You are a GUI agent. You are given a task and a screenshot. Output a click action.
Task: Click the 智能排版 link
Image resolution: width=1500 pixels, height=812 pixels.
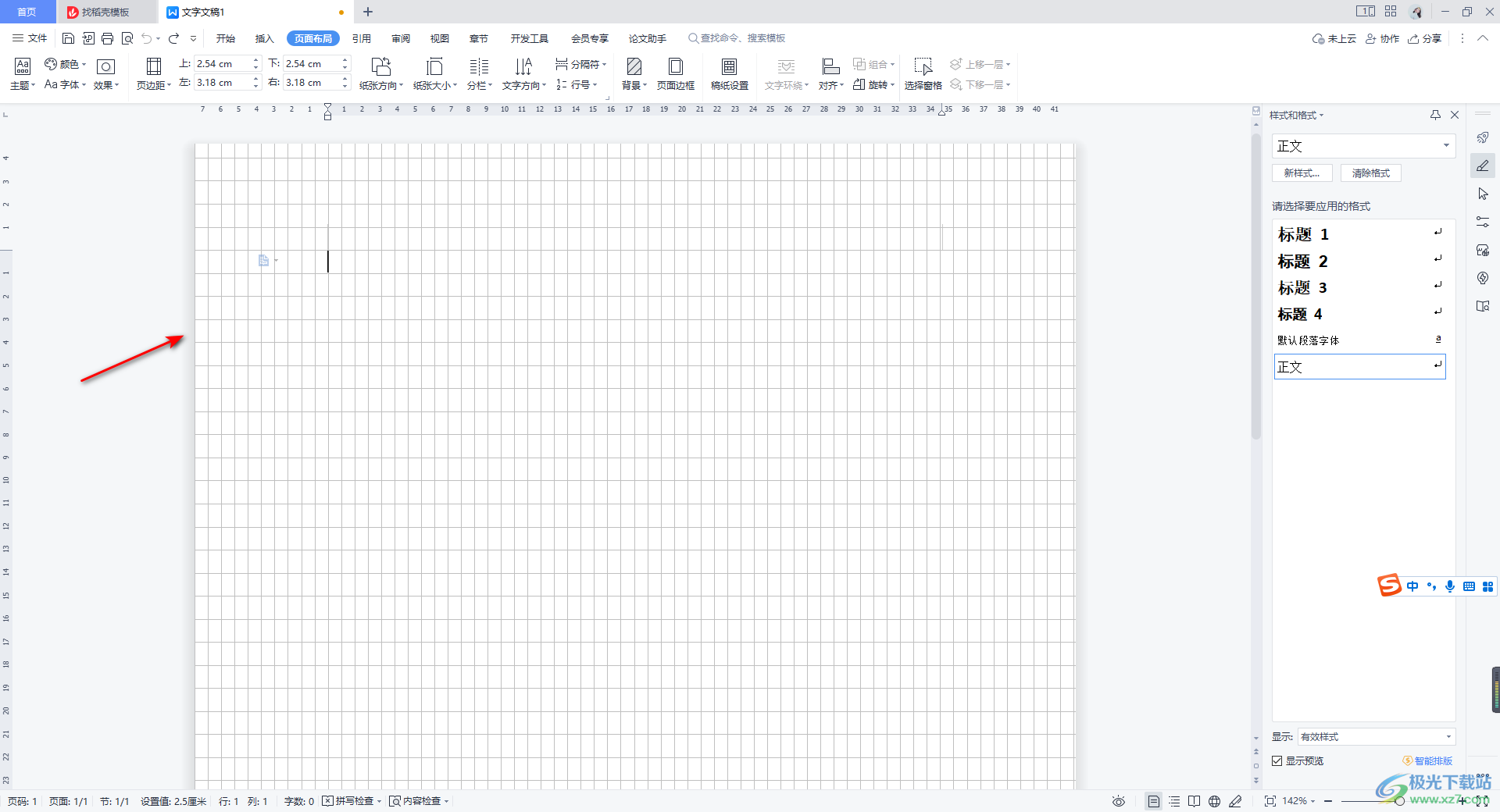pos(1427,760)
